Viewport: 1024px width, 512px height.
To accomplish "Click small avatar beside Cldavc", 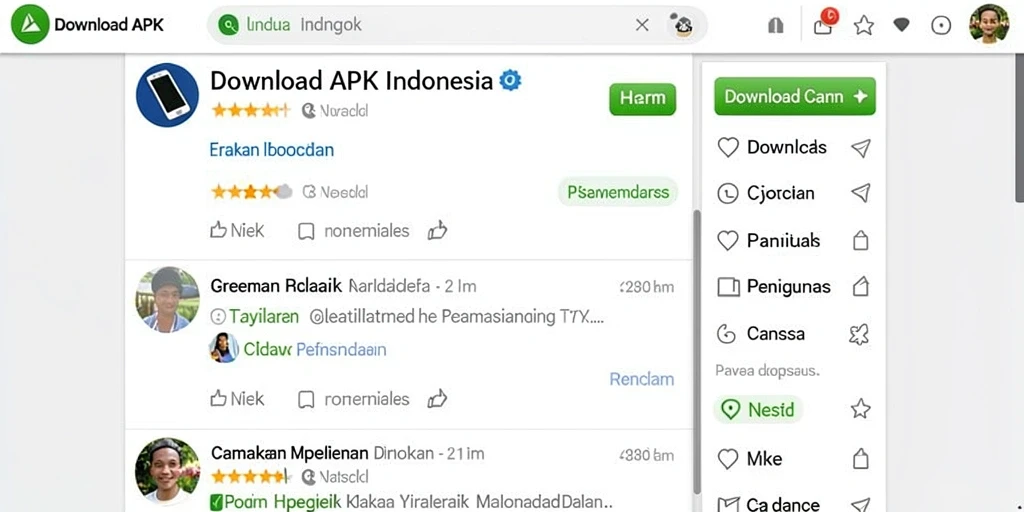I will tap(223, 347).
